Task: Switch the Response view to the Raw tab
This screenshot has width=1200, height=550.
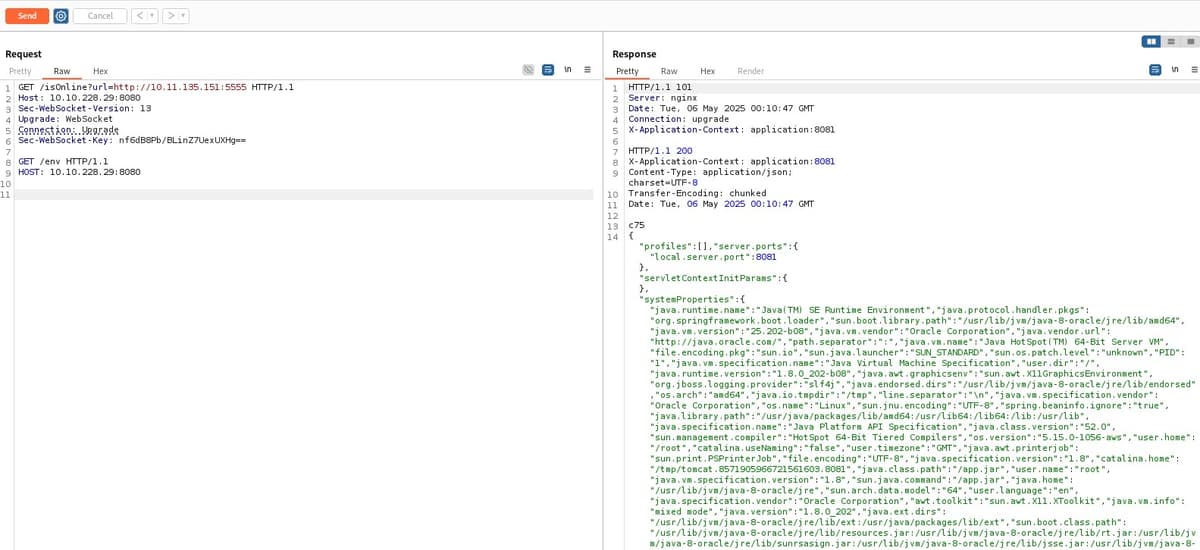Action: [x=669, y=71]
